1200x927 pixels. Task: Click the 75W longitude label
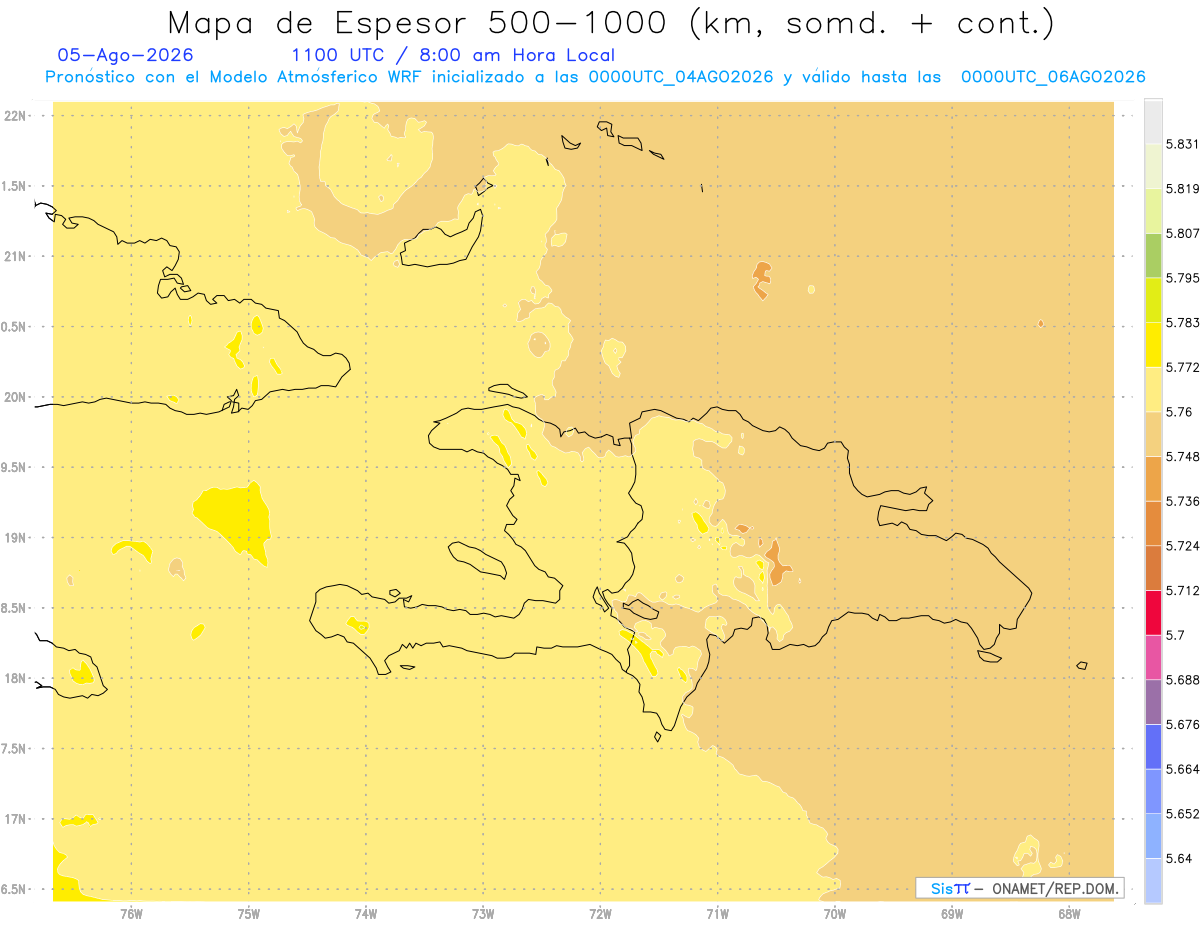click(x=249, y=913)
